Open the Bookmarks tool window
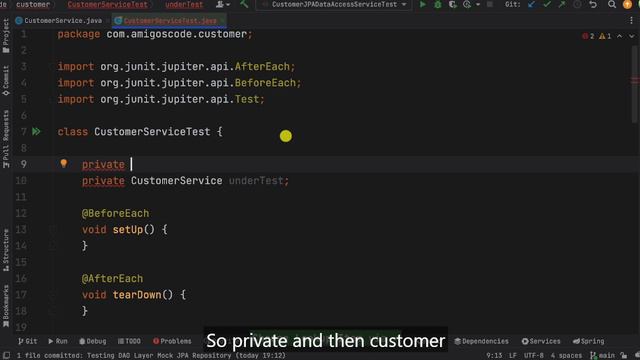The image size is (640, 360). (x=6, y=306)
